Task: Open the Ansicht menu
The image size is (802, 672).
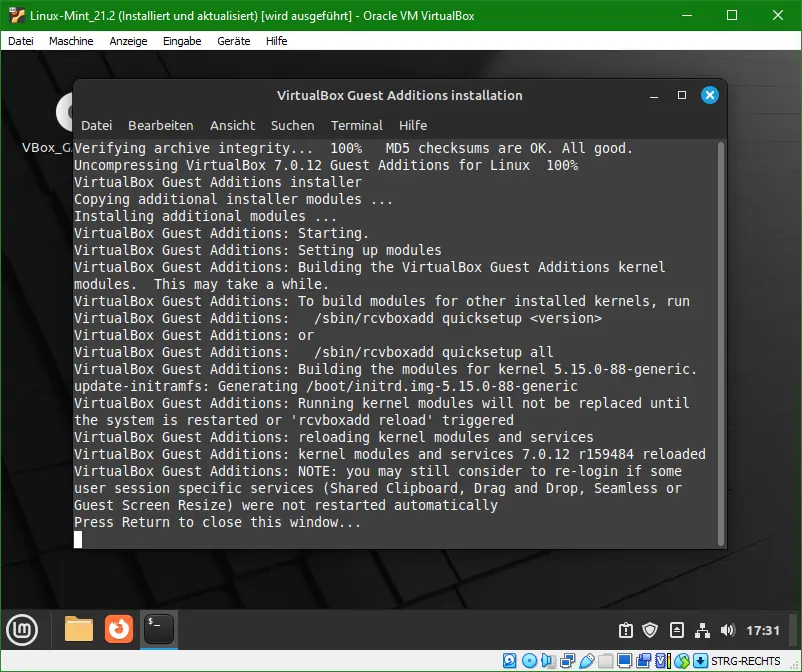Action: pyautogui.click(x=233, y=125)
